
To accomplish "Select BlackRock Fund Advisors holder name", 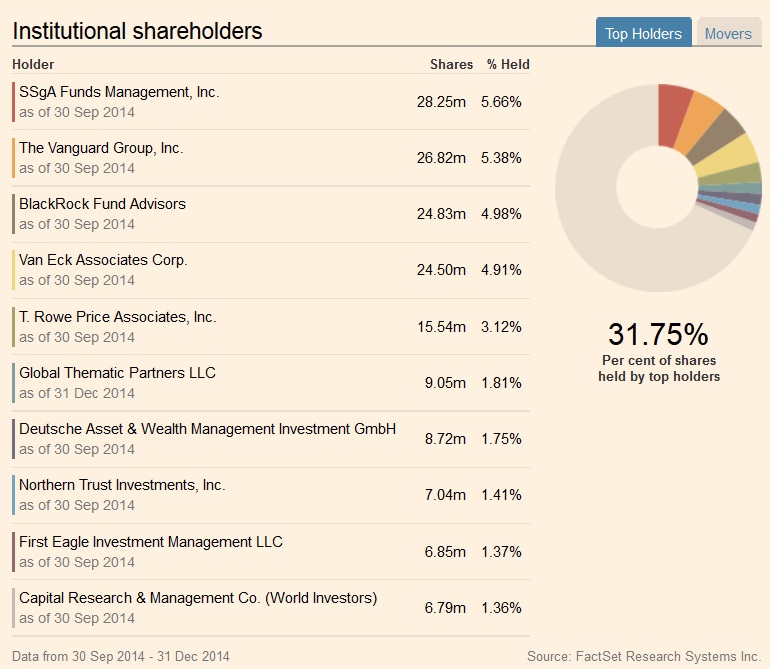I will pos(102,204).
